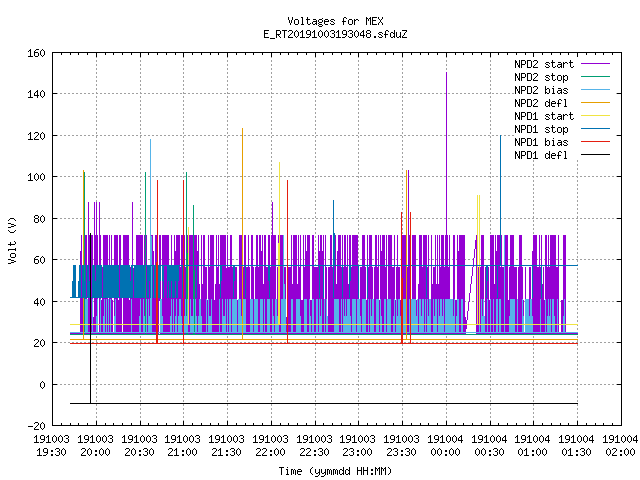Image resolution: width=640 pixels, height=480 pixels.
Task: Click the 191003 22:00 x-axis tick label
Action: click(271, 446)
